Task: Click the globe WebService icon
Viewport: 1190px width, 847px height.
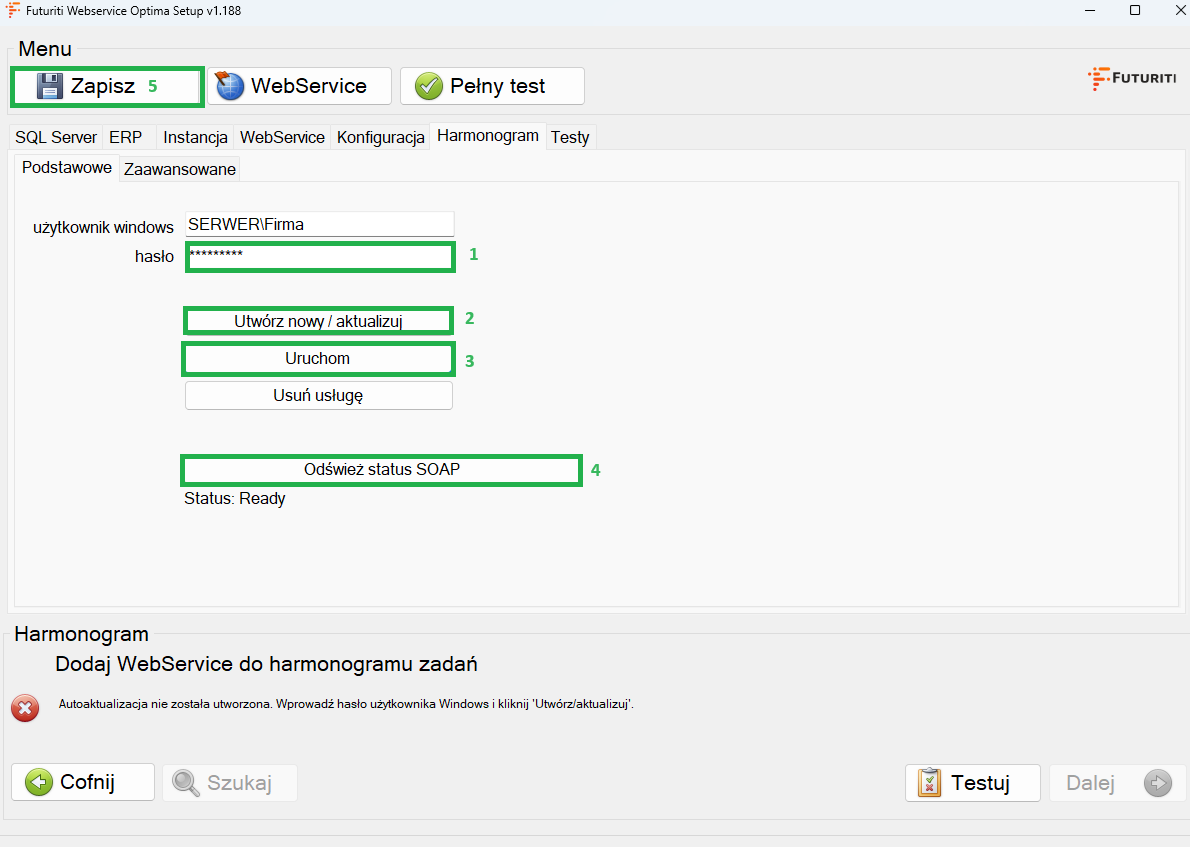Action: (230, 86)
